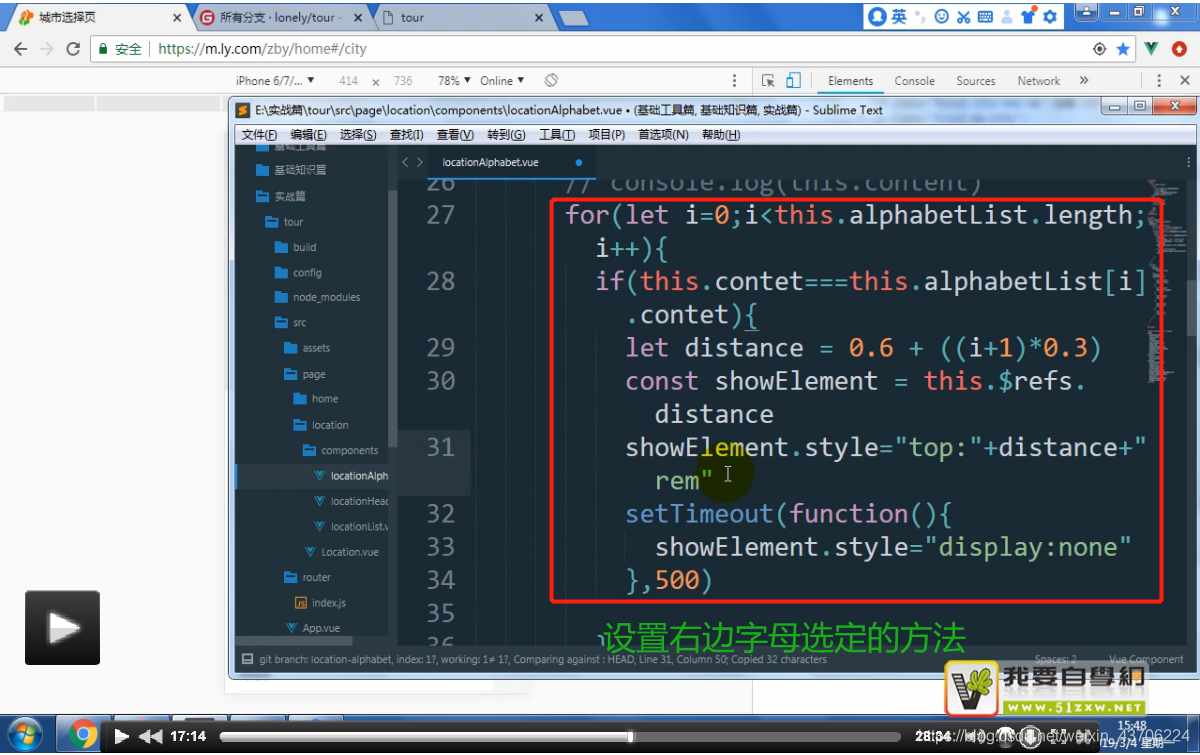
Task: Click the large play overlay button
Action: pyautogui.click(x=62, y=628)
